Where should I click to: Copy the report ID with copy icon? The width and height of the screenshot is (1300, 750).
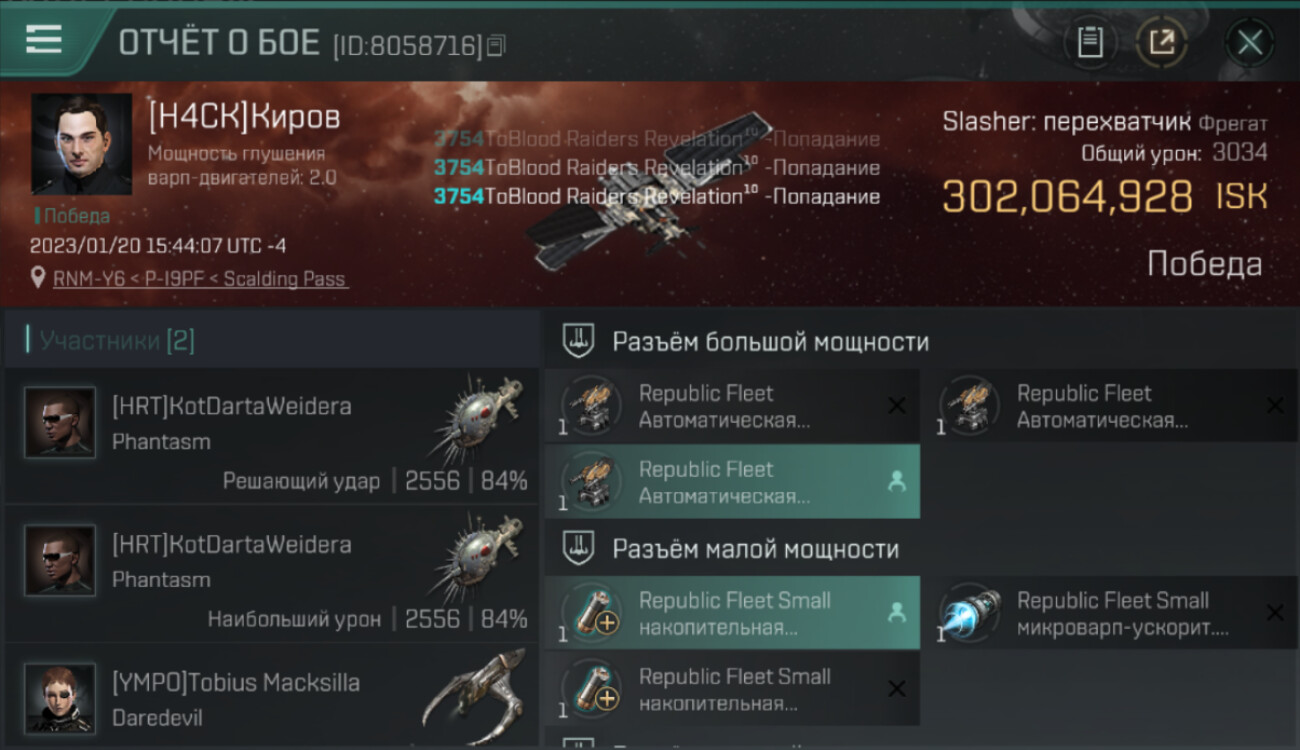pos(496,45)
